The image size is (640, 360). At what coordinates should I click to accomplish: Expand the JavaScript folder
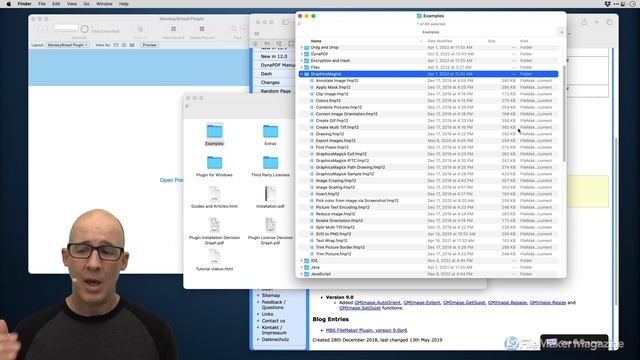[x=302, y=274]
